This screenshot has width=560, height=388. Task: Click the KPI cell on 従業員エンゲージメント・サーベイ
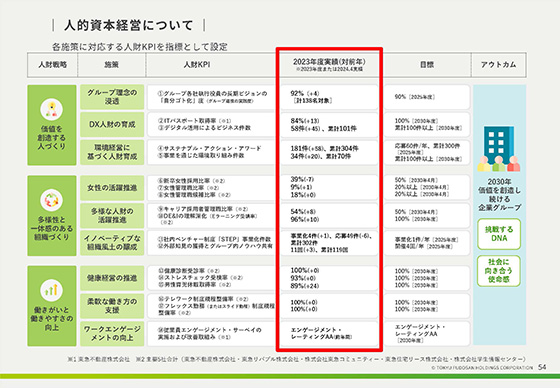pos(211,333)
